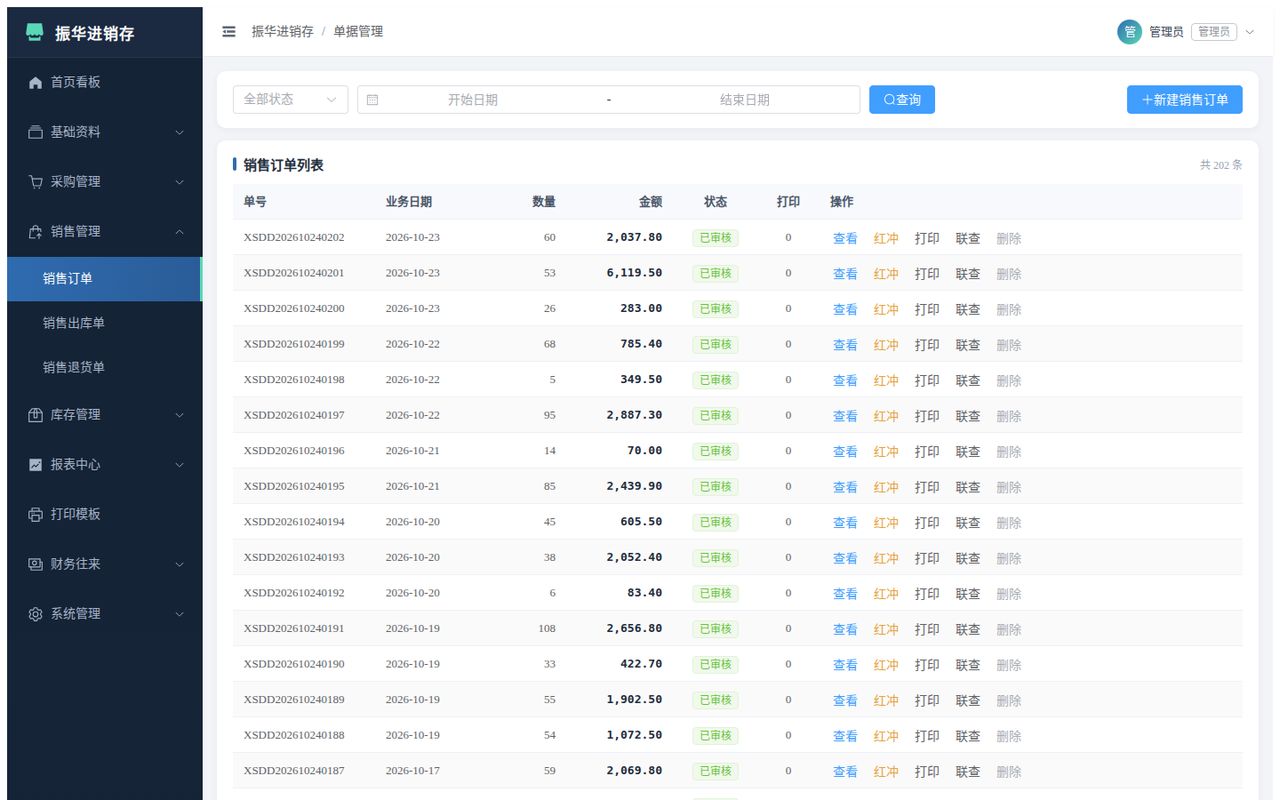Click the 财务往来 money icon
1280x800 pixels.
35,564
